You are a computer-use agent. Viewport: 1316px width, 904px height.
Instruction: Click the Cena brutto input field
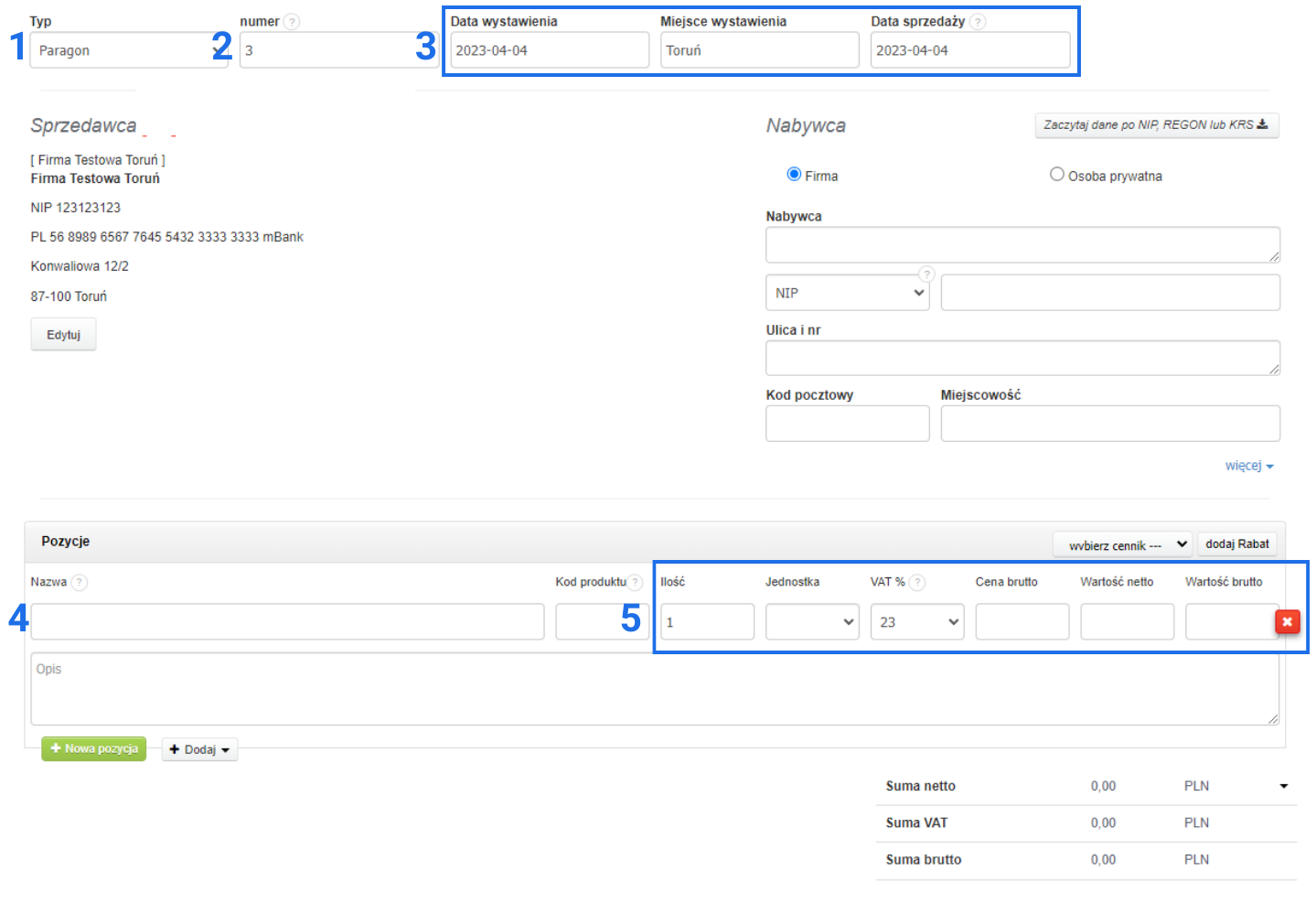1022,622
